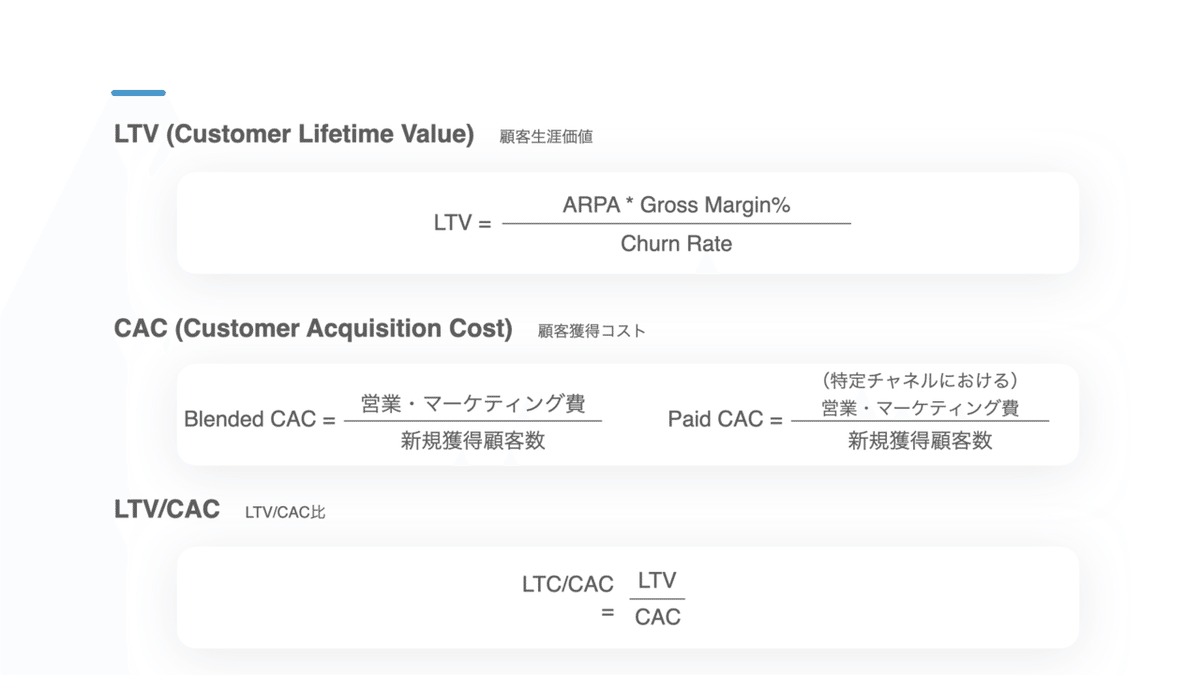
Task: Click the heading 'LTV/CAC'
Action: tap(167, 509)
